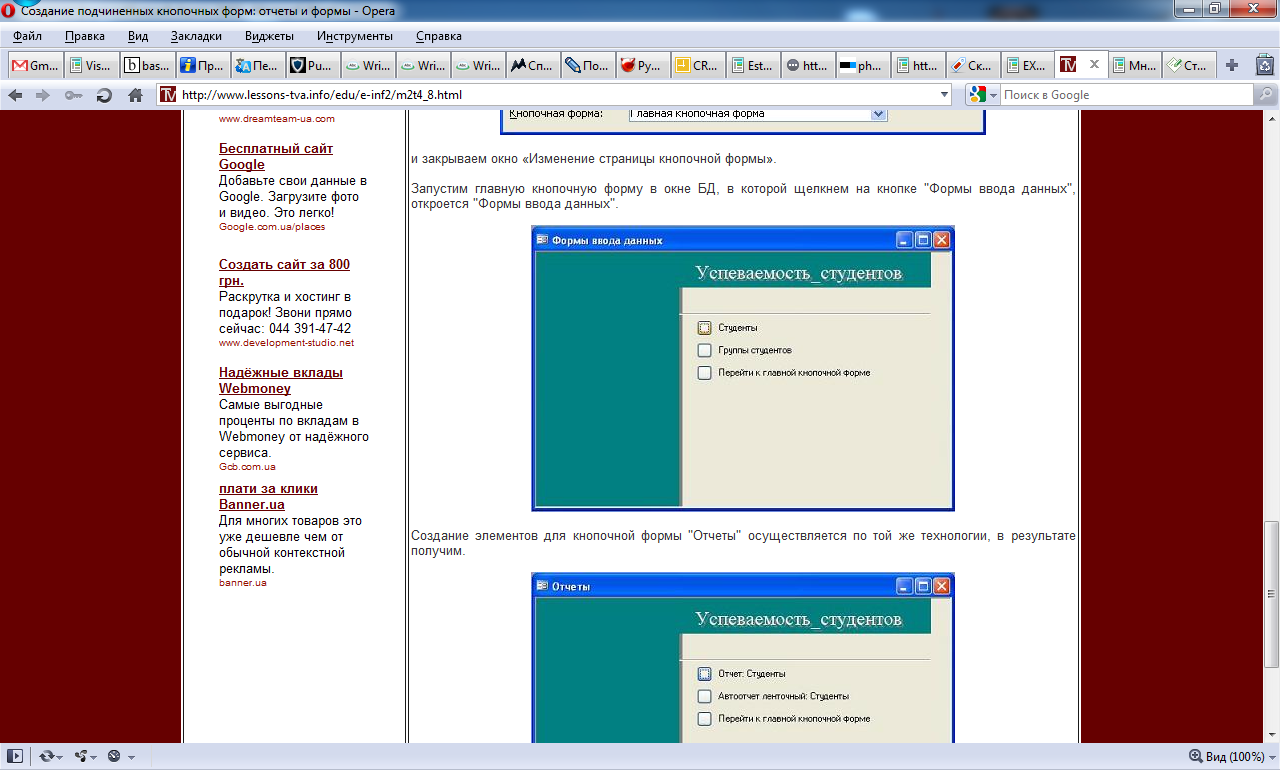
Task: Click the Opera Link sync icon
Action: point(46,756)
